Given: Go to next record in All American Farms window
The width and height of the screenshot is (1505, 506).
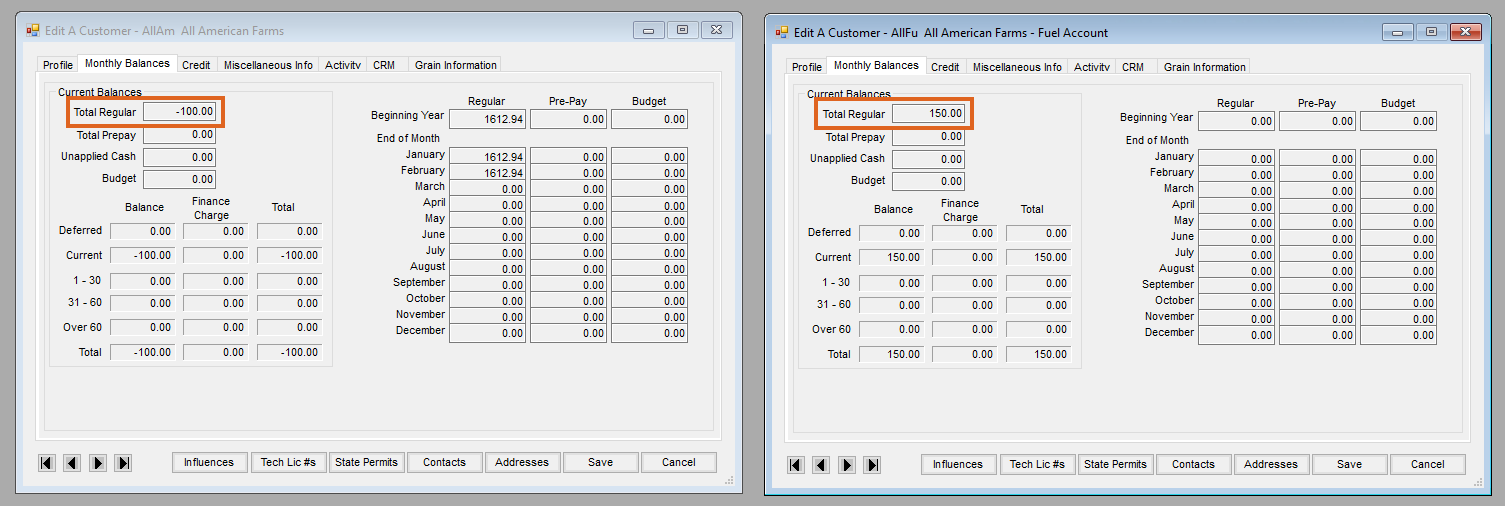Looking at the screenshot, I should pyautogui.click(x=98, y=463).
